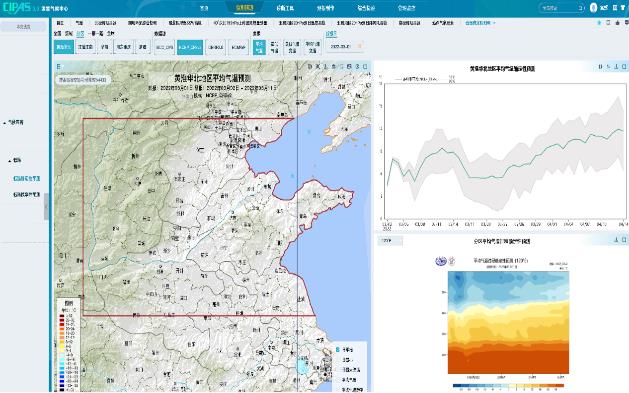Screen dimensions: 629x393
Task: Click the download icon above the line chart
Action: pyautogui.click(x=616, y=67)
